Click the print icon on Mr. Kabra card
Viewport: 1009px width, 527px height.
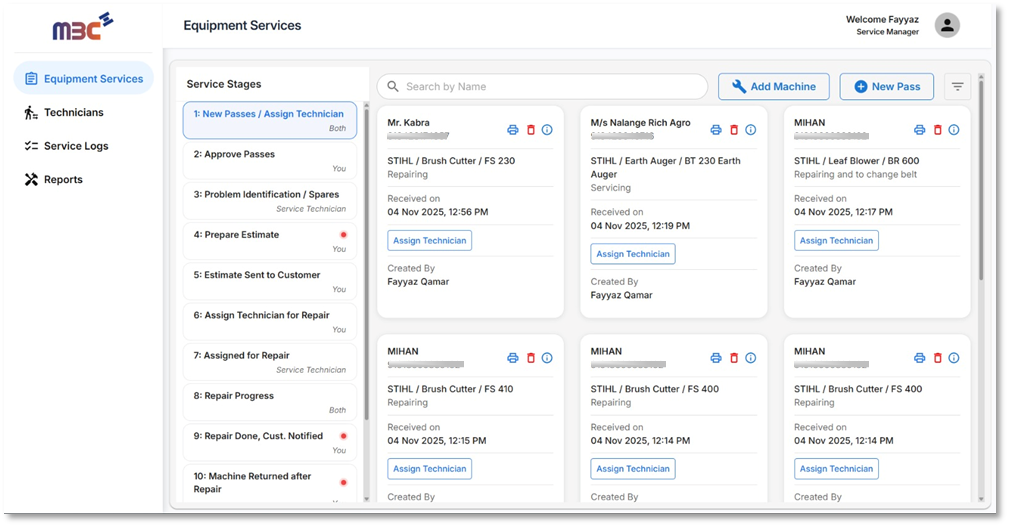tap(513, 130)
